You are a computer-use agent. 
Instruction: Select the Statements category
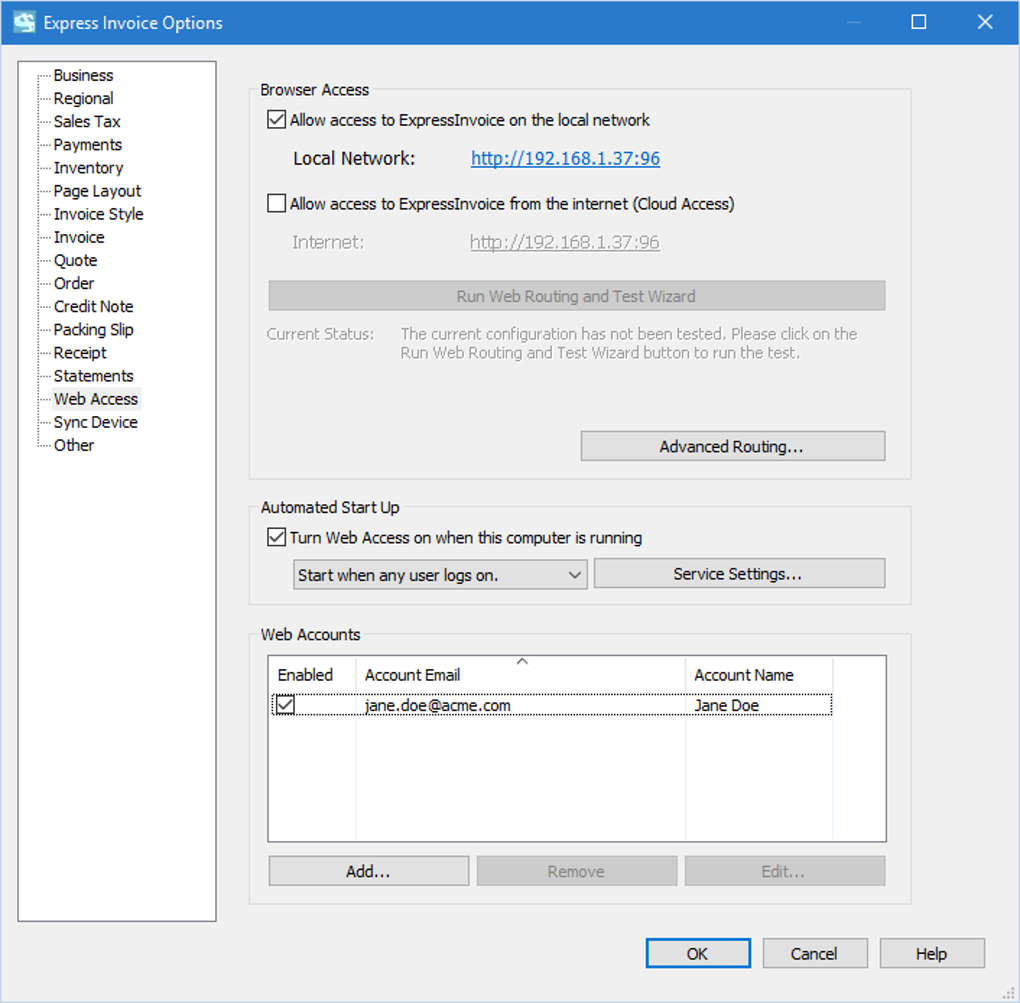(x=94, y=375)
